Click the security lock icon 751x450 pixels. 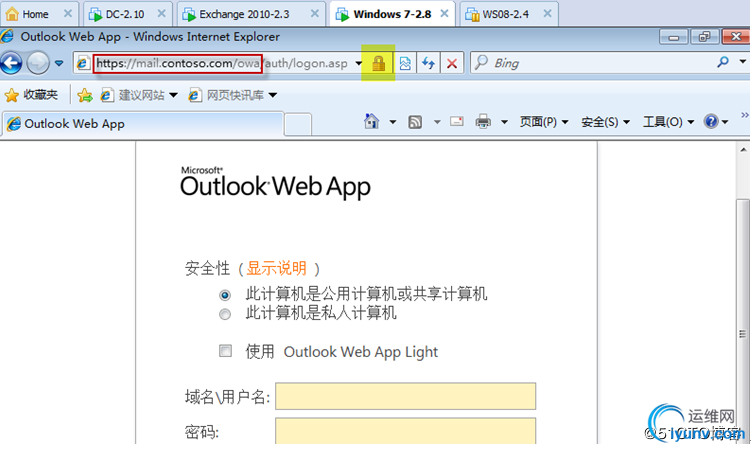tap(378, 63)
